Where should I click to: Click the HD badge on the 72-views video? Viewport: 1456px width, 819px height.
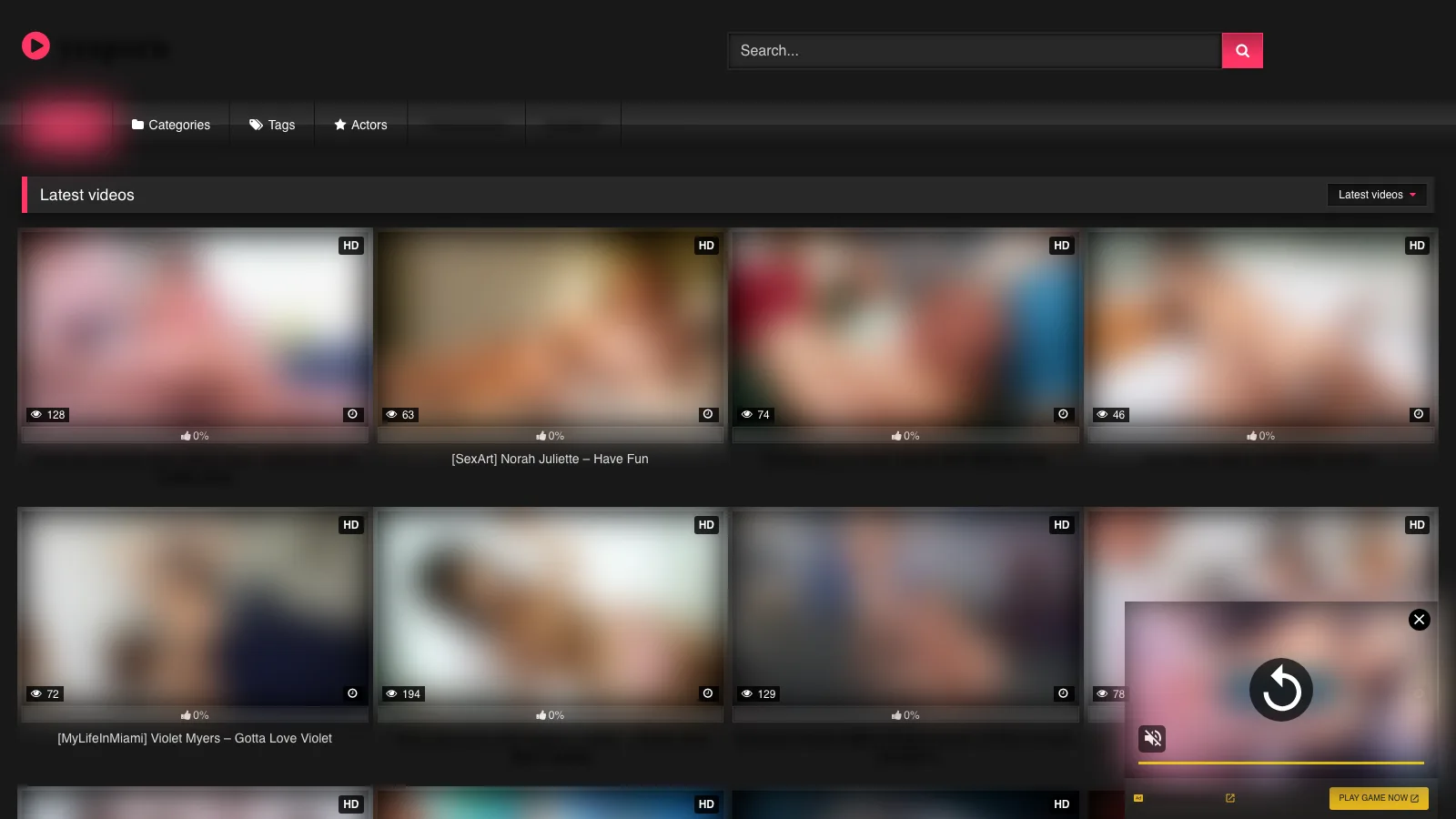pos(351,525)
